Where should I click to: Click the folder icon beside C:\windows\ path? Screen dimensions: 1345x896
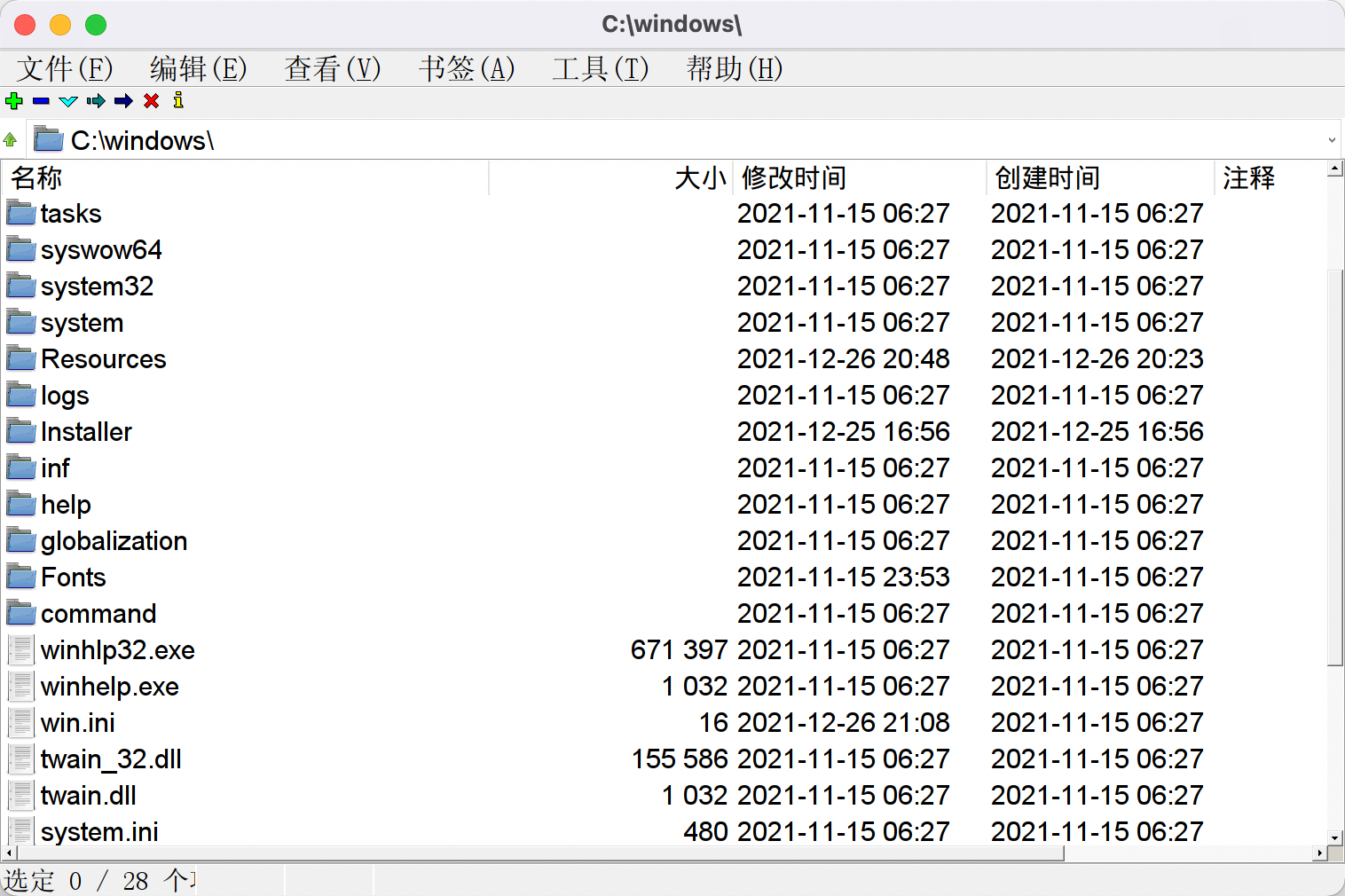pos(48,139)
